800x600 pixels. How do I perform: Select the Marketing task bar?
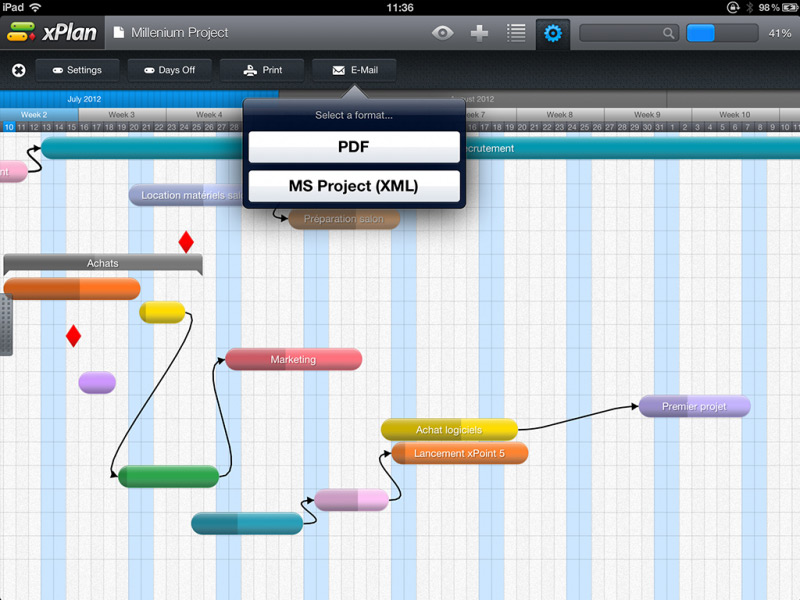[293, 359]
